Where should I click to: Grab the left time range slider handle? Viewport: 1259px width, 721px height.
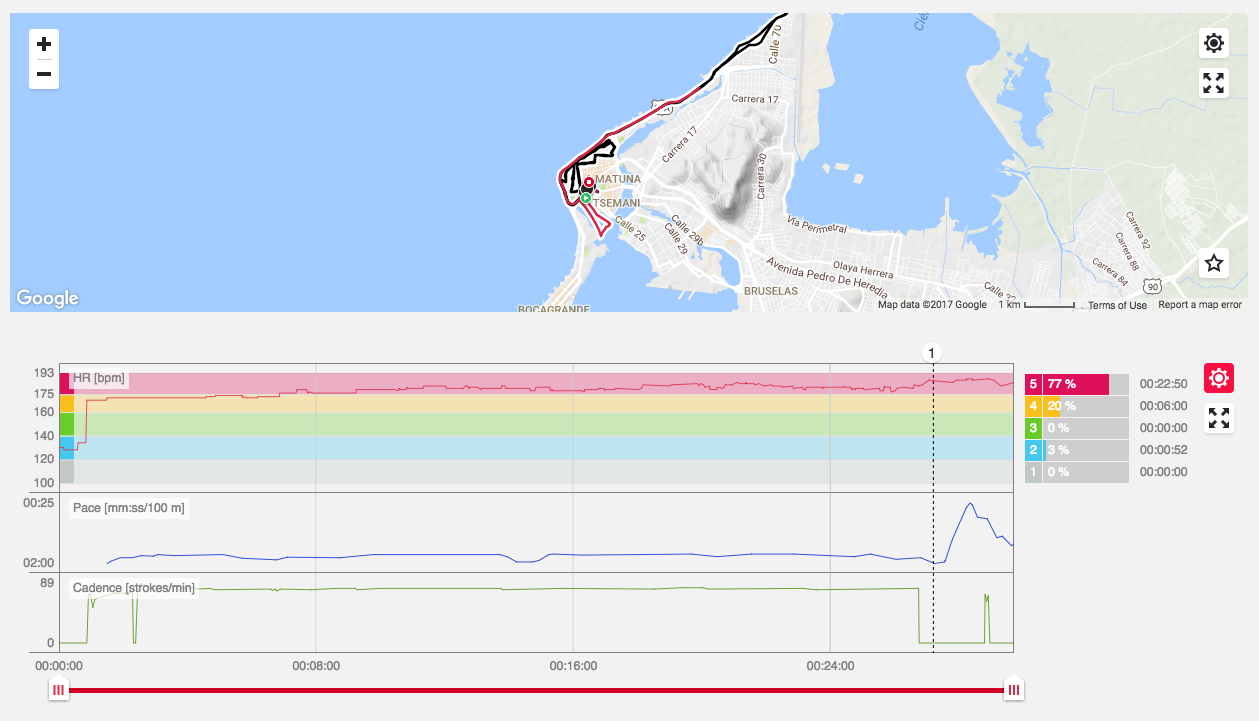pyautogui.click(x=59, y=690)
